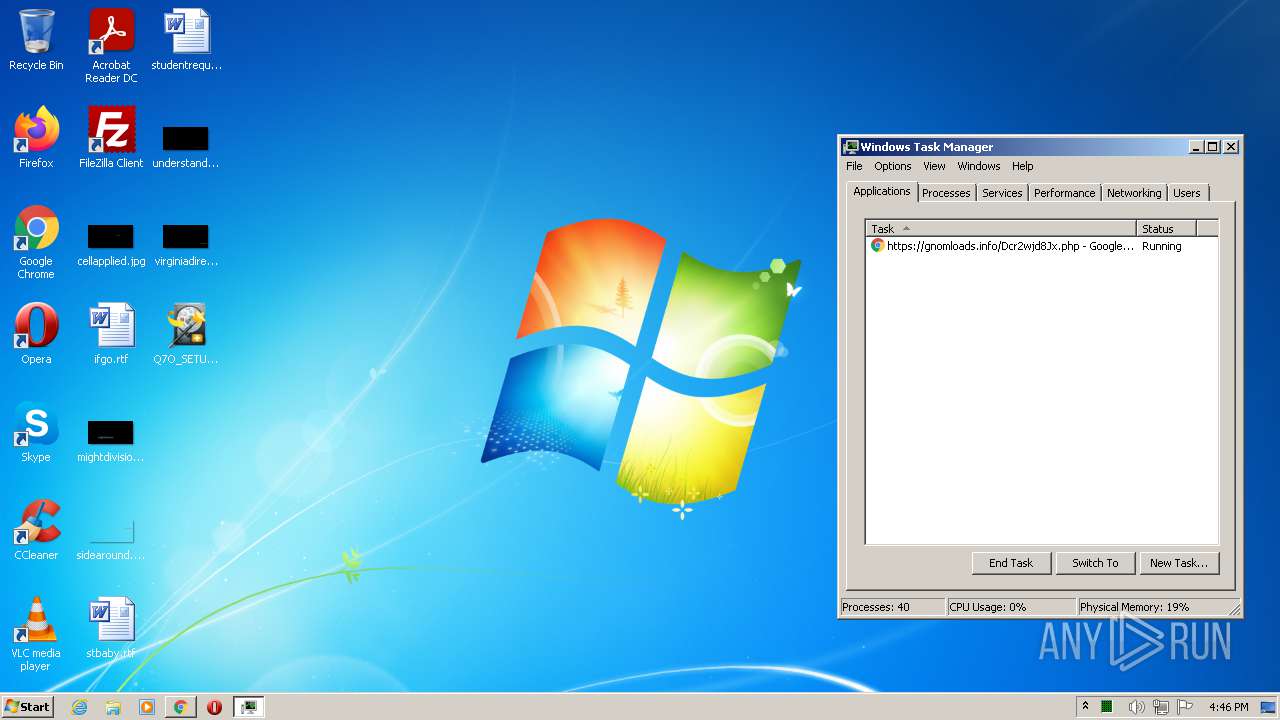
Task: Select the virginiadire... file icon
Action: coord(186,245)
